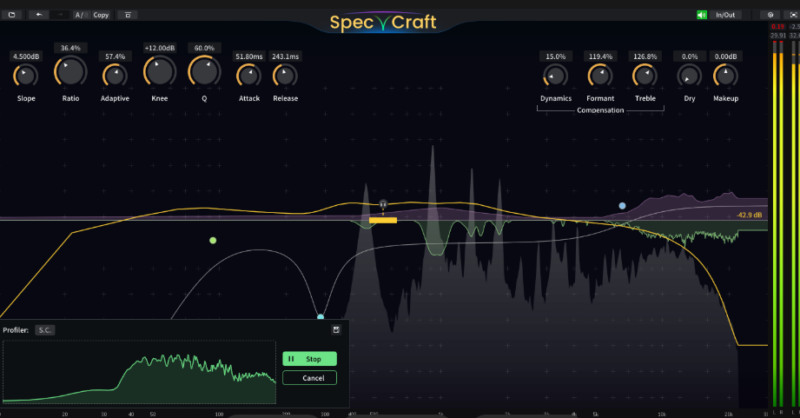This screenshot has height=418, width=800.
Task: Click the Knee value field +12.00dB
Action: [x=160, y=48]
